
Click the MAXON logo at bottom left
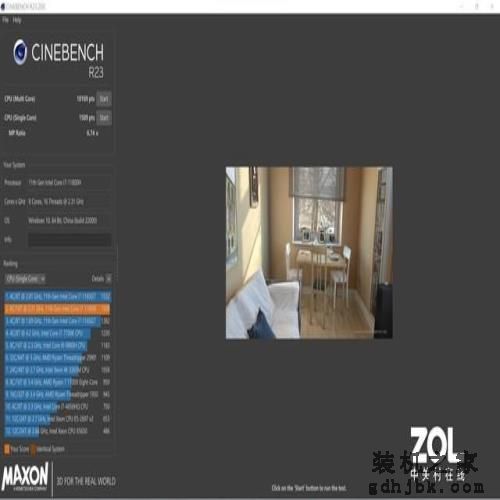pyautogui.click(x=25, y=476)
